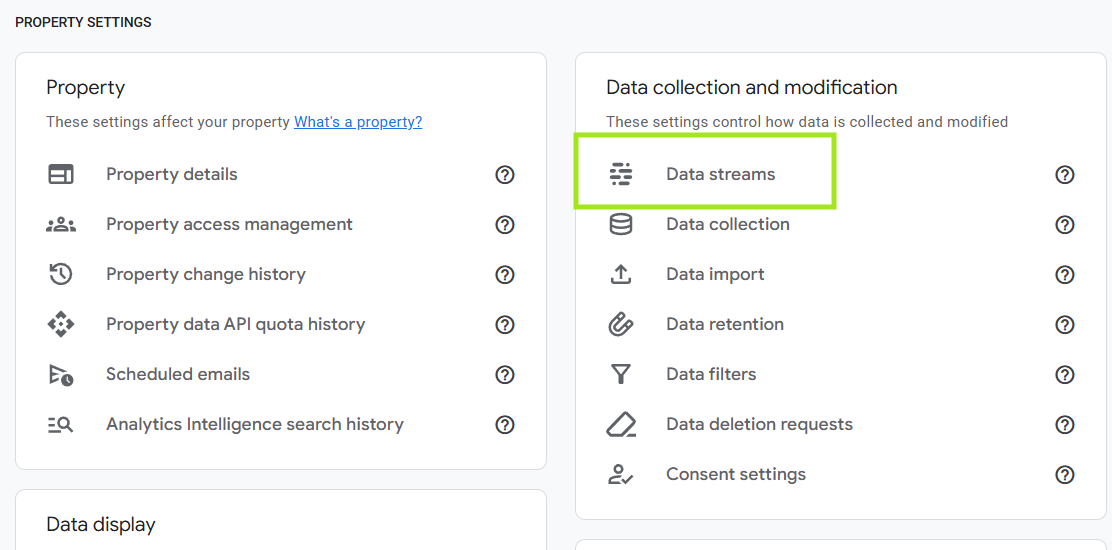Open help for Analytics Intelligence search history
The image size is (1112, 550).
pos(505,425)
